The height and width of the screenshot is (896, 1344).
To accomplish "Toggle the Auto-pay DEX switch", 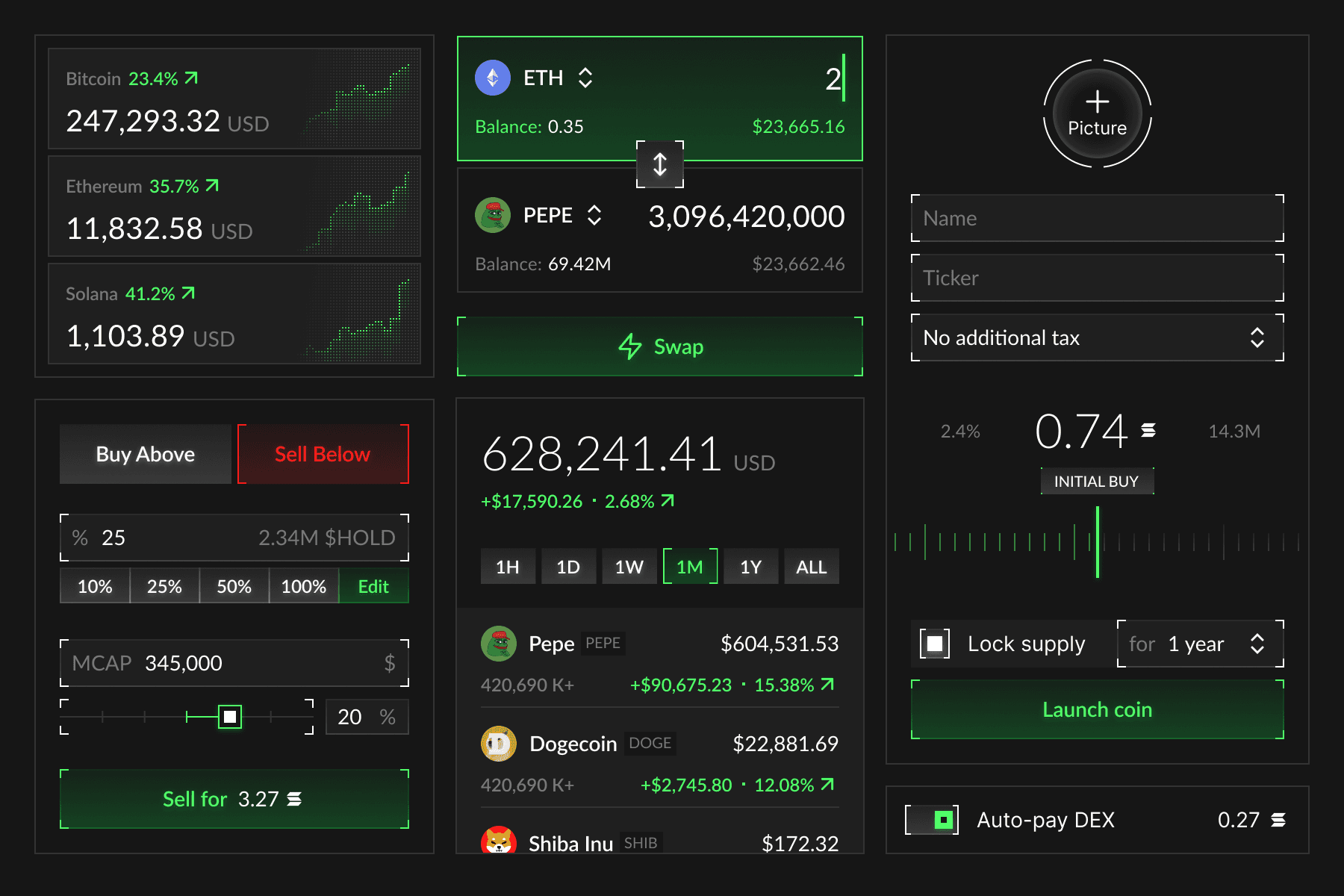I will 932,820.
